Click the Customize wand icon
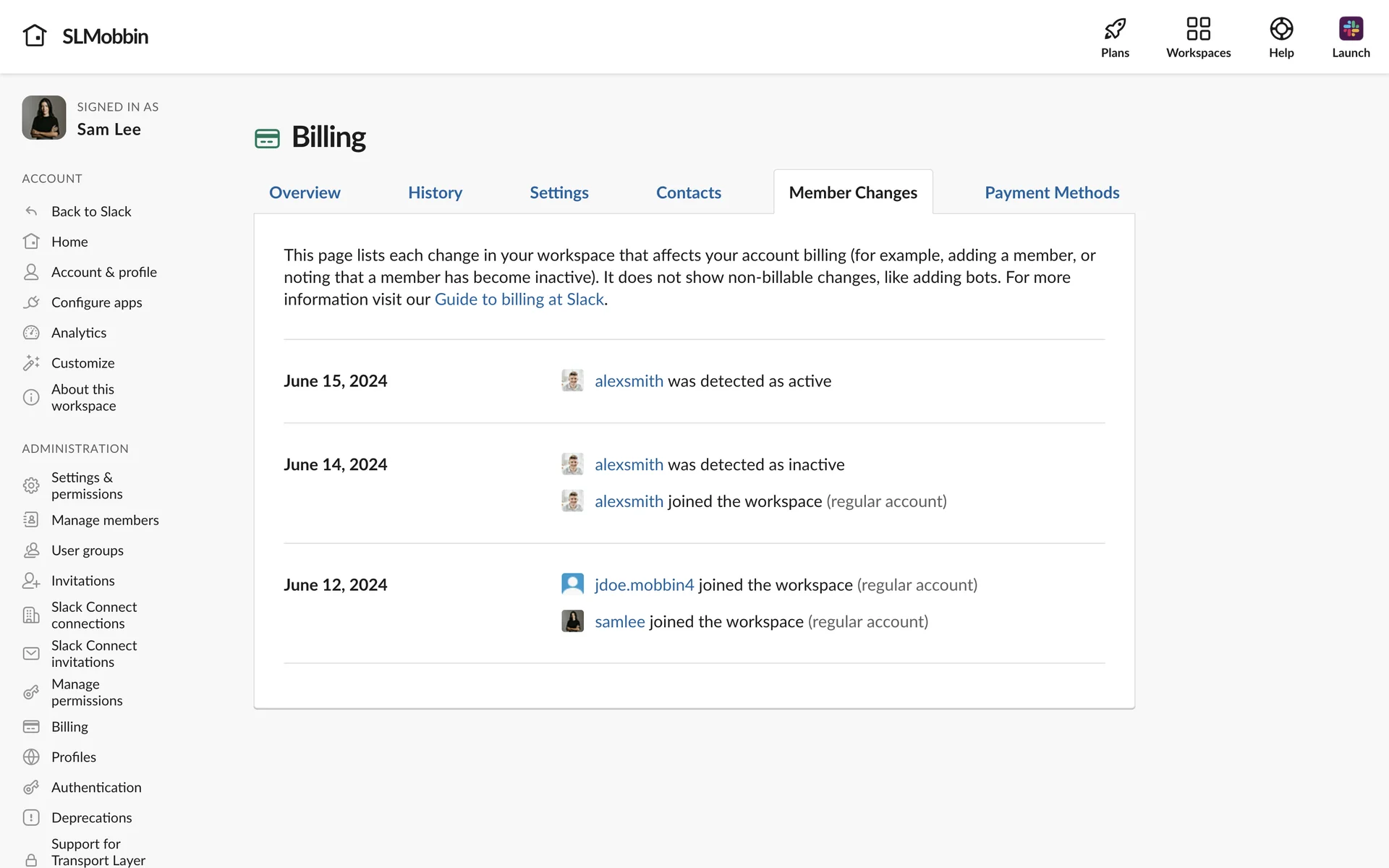 [x=31, y=363]
